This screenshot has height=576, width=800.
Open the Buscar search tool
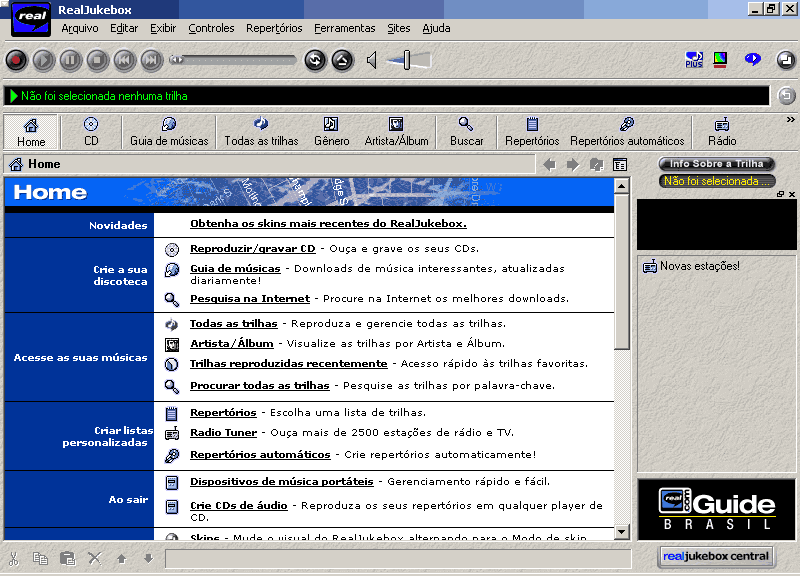(466, 131)
